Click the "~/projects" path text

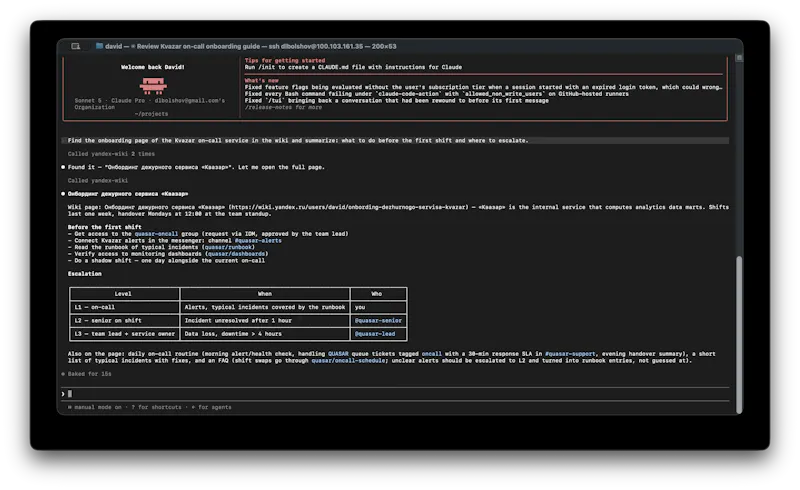coord(152,114)
